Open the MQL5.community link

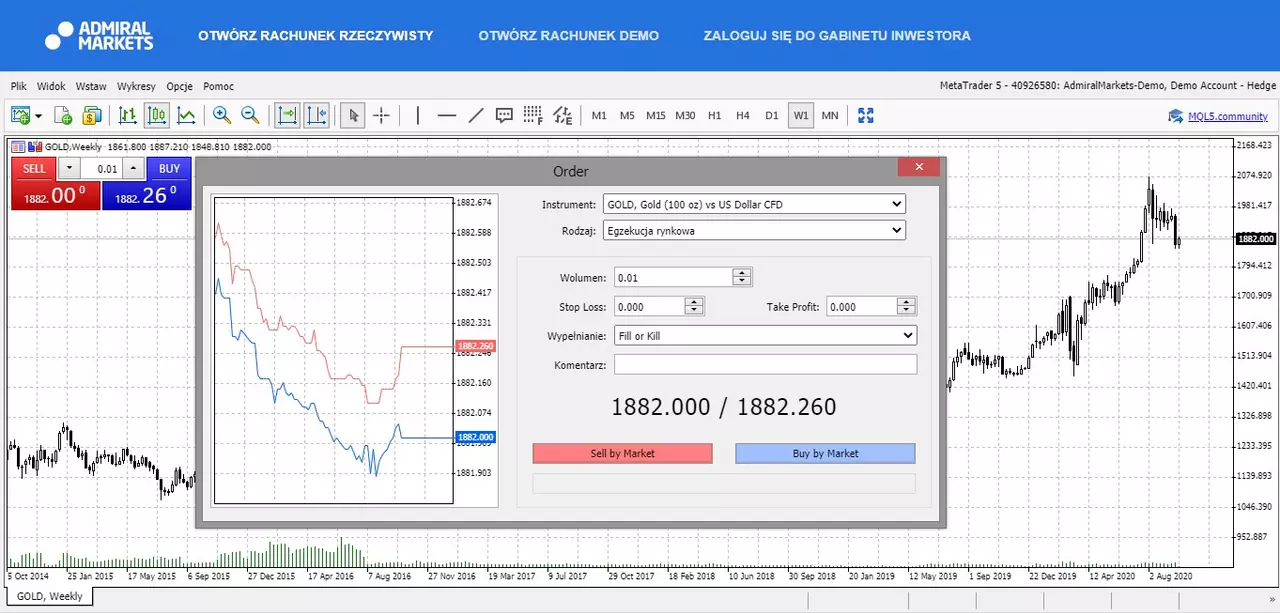click(1227, 116)
